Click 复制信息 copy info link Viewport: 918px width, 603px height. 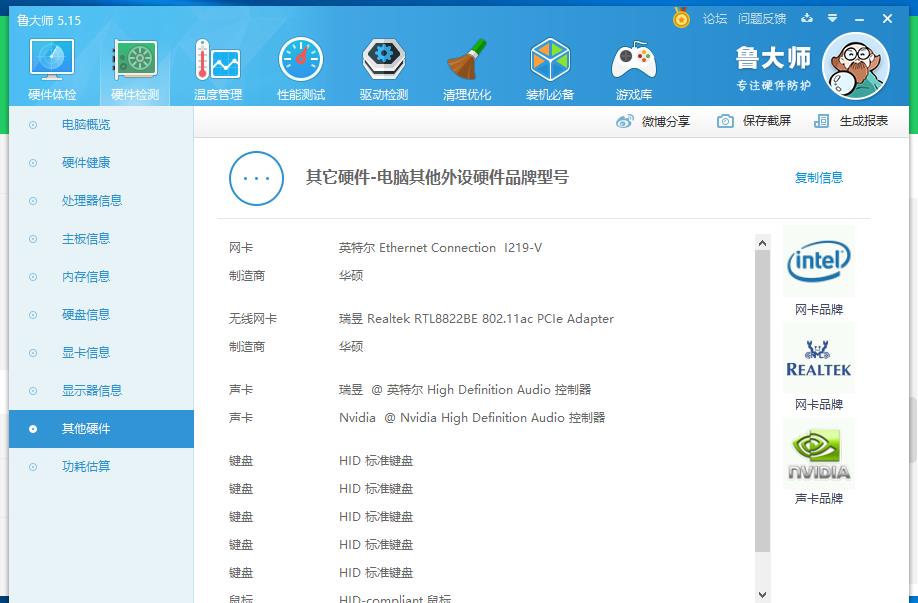[818, 178]
